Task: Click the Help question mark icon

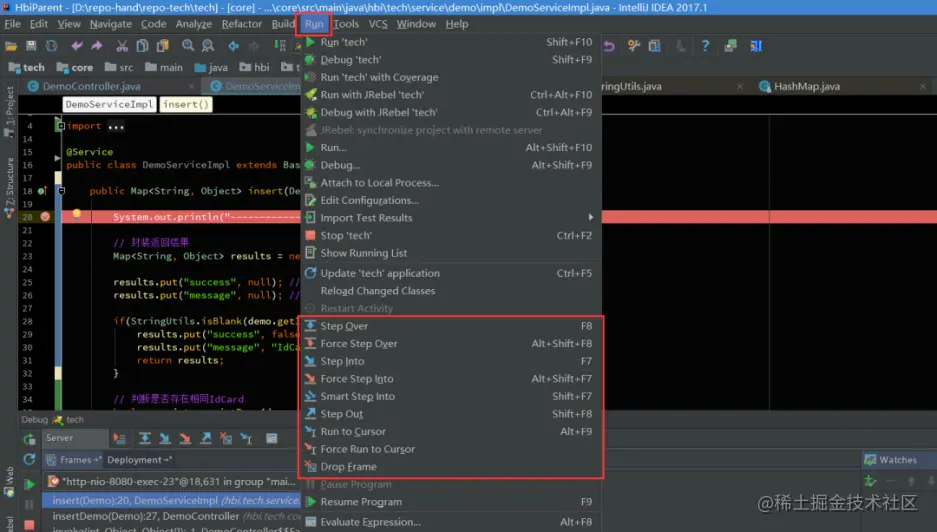Action: tap(705, 46)
